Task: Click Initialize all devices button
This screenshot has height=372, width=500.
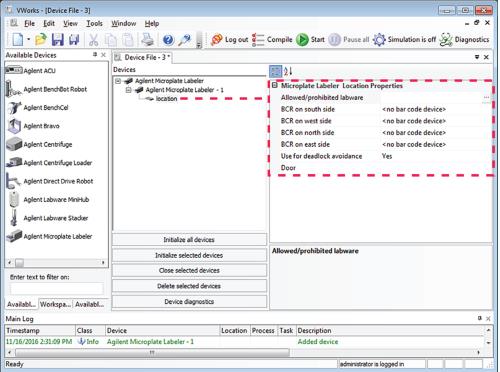Action: tap(189, 240)
